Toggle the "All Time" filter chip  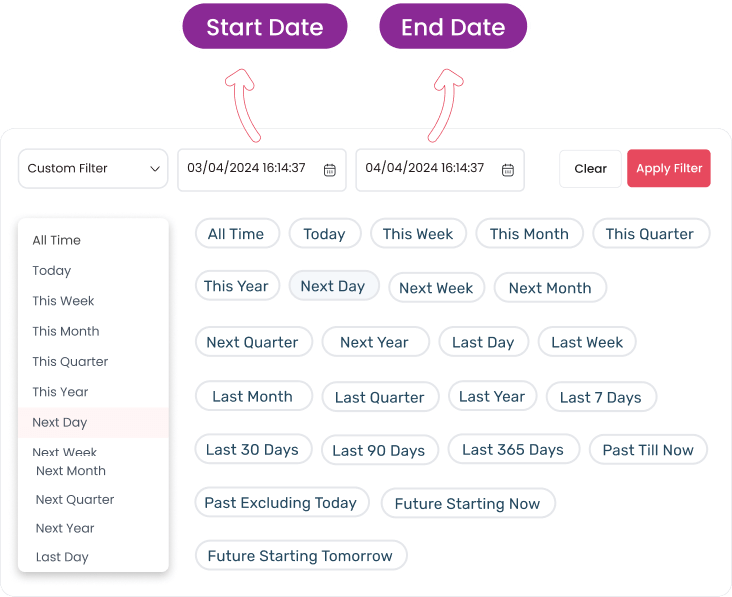[x=236, y=234]
